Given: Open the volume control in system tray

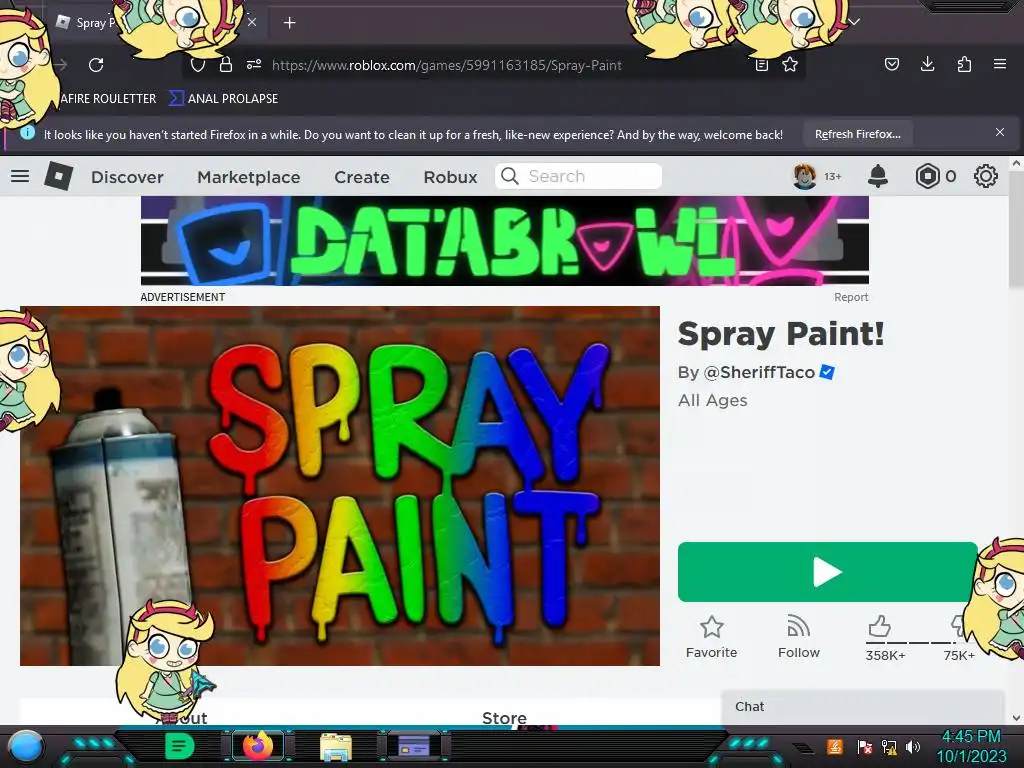Looking at the screenshot, I should tap(913, 746).
